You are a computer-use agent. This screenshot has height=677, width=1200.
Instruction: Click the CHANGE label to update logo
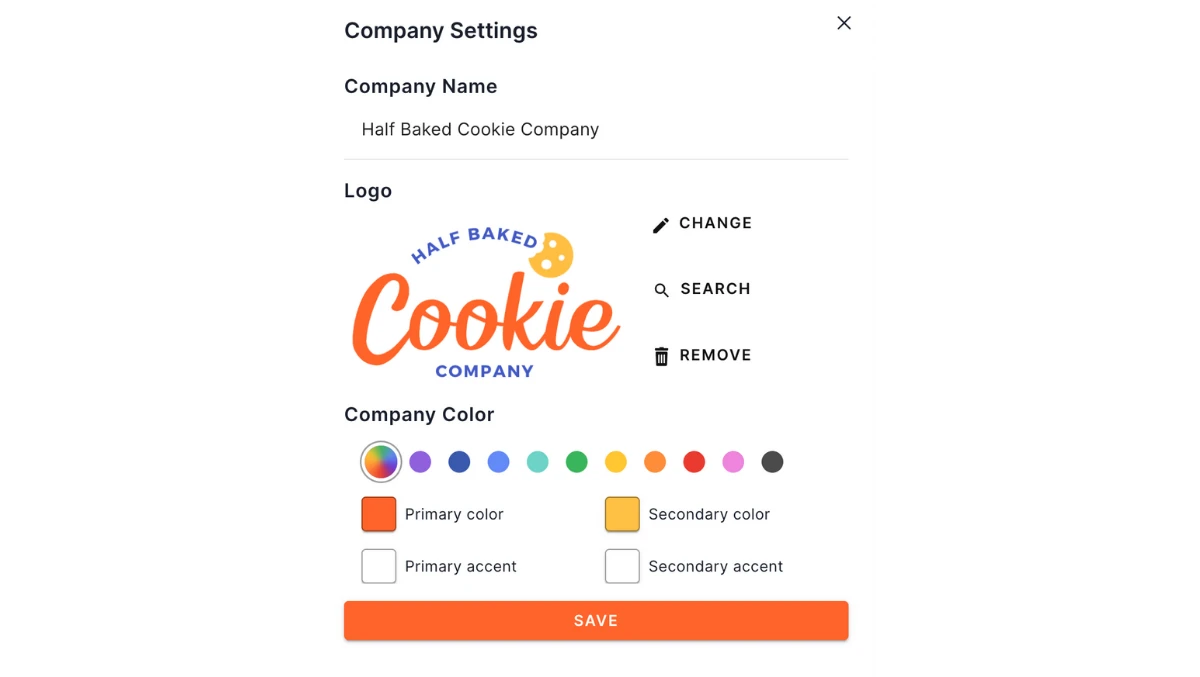[x=714, y=223]
